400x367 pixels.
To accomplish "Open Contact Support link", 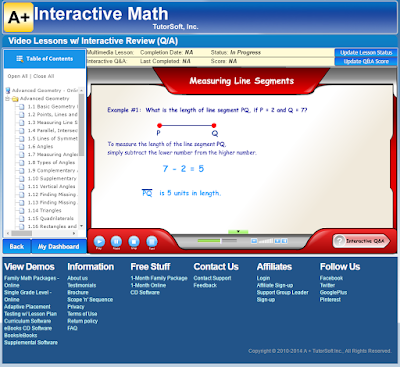I will tap(212, 278).
